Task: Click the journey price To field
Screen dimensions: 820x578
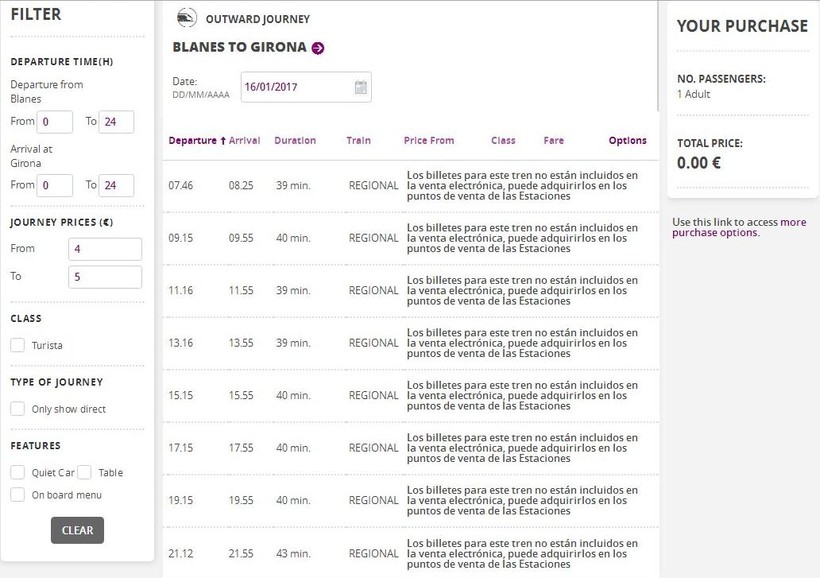Action: (105, 277)
